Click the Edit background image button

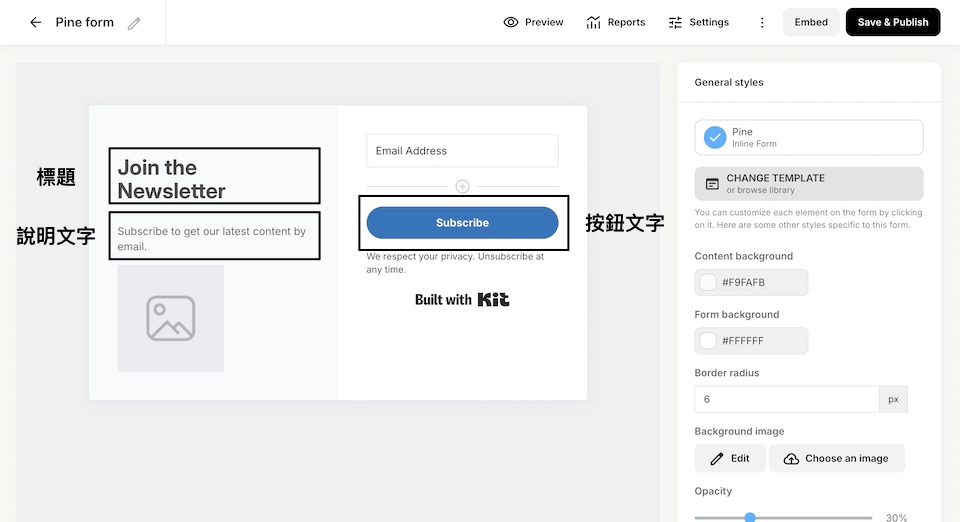click(x=730, y=458)
